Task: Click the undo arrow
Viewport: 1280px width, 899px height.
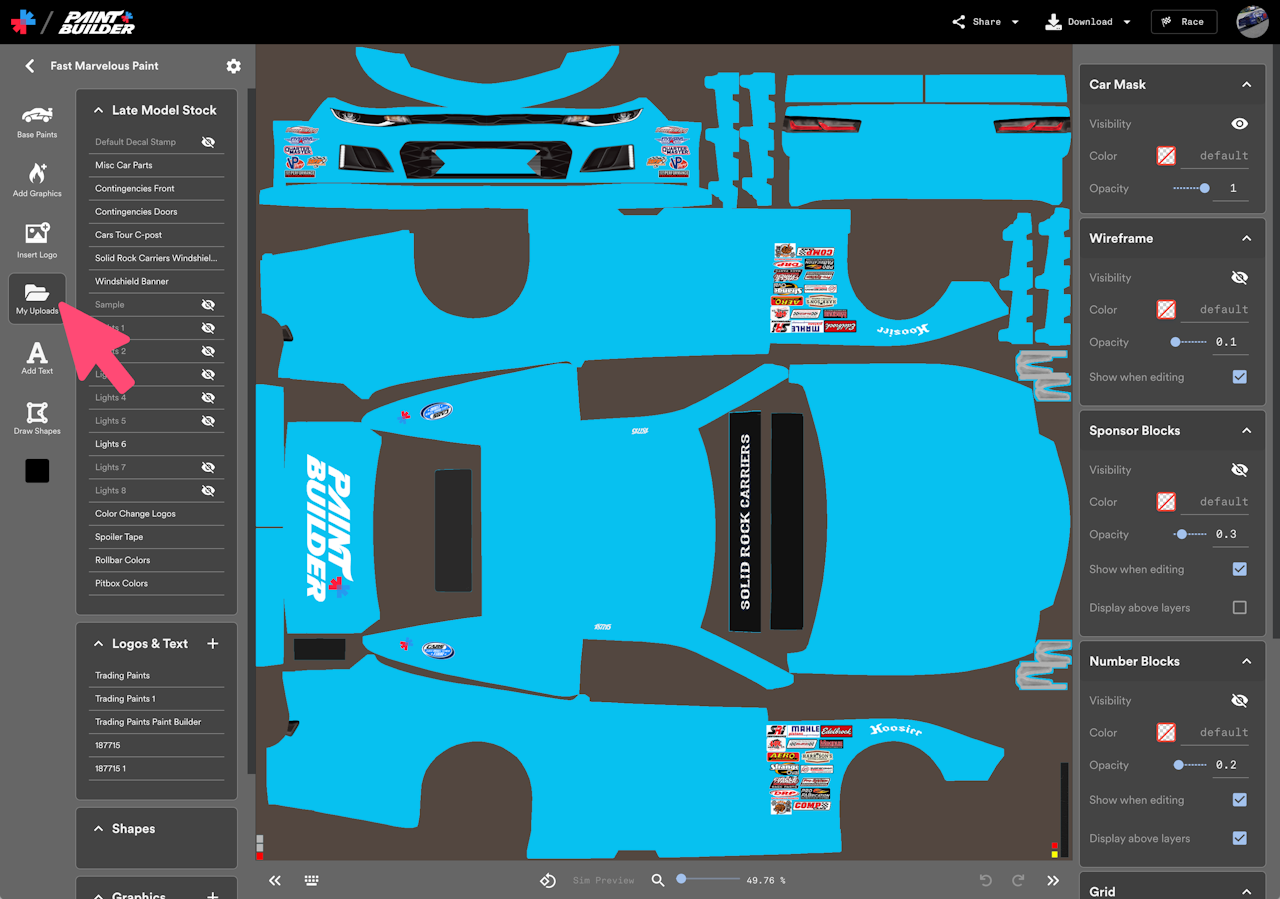Action: pyautogui.click(x=985, y=881)
